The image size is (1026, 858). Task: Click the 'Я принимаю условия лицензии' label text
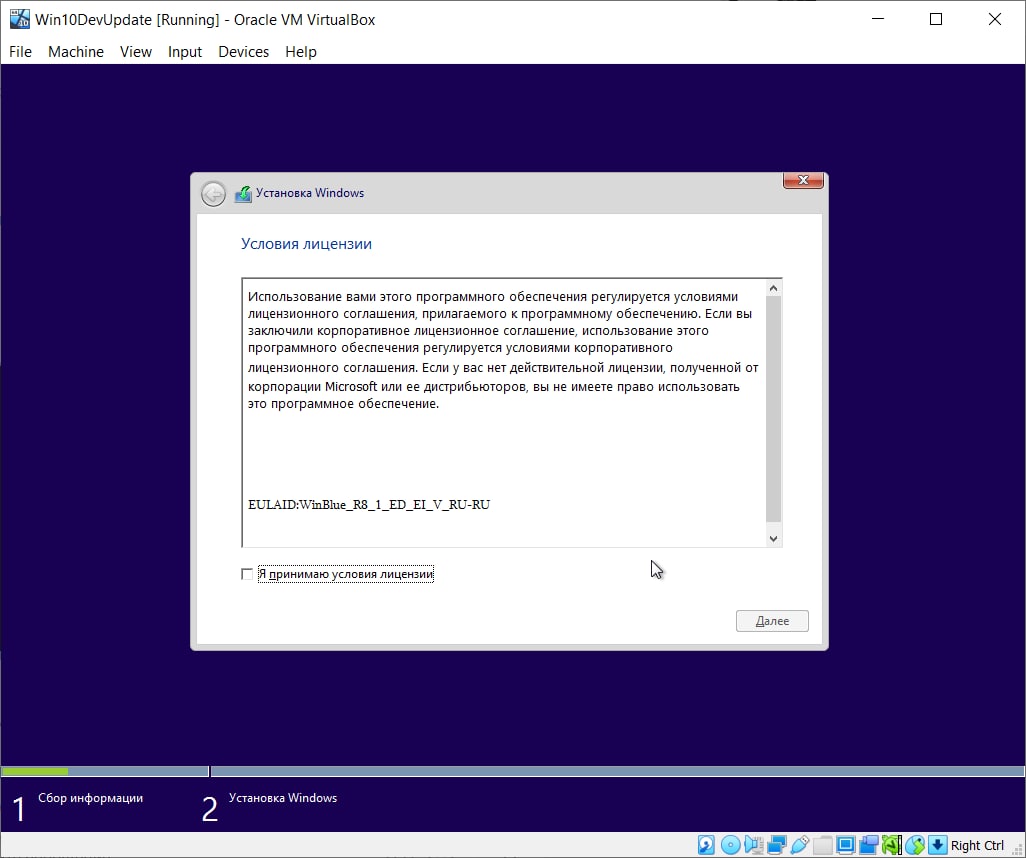tap(345, 574)
